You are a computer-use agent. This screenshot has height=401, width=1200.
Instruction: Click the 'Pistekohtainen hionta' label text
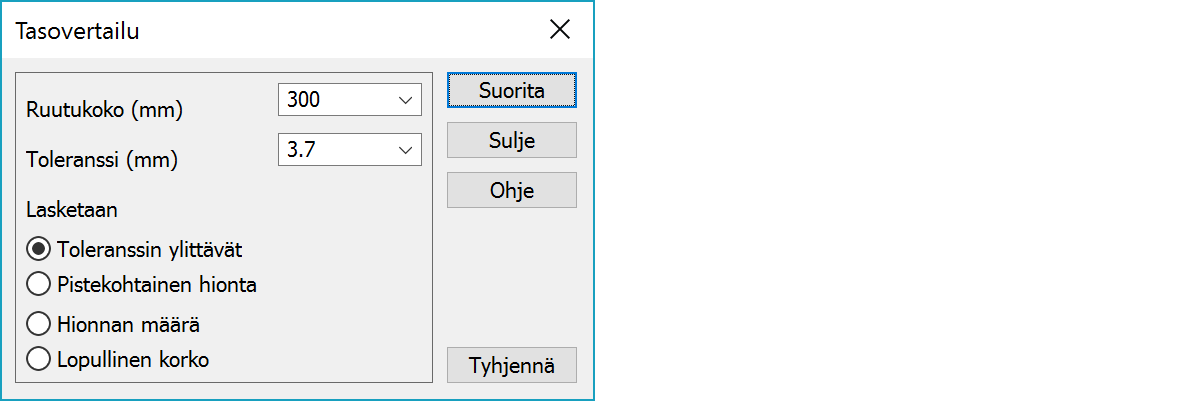click(157, 285)
